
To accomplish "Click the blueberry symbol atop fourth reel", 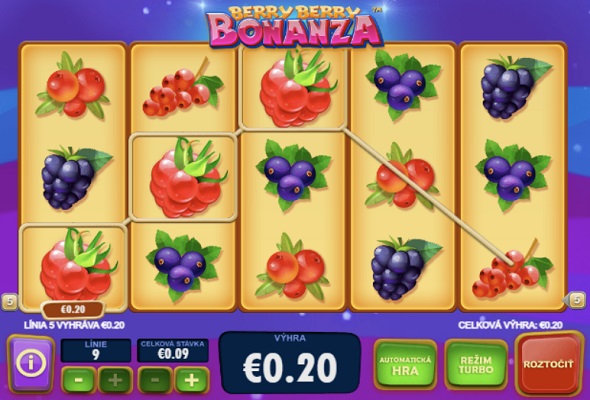I will [x=403, y=85].
